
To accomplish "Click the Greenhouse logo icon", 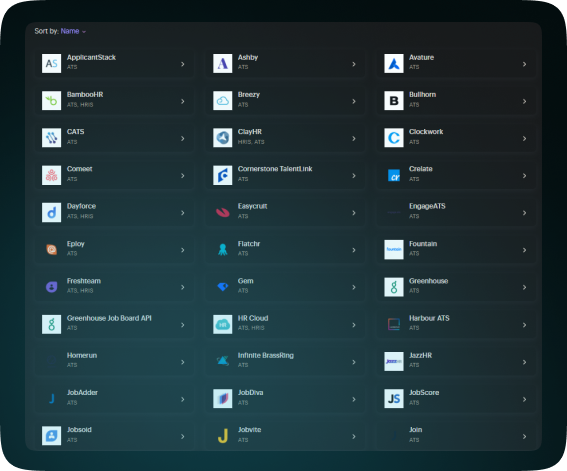I will (x=394, y=287).
